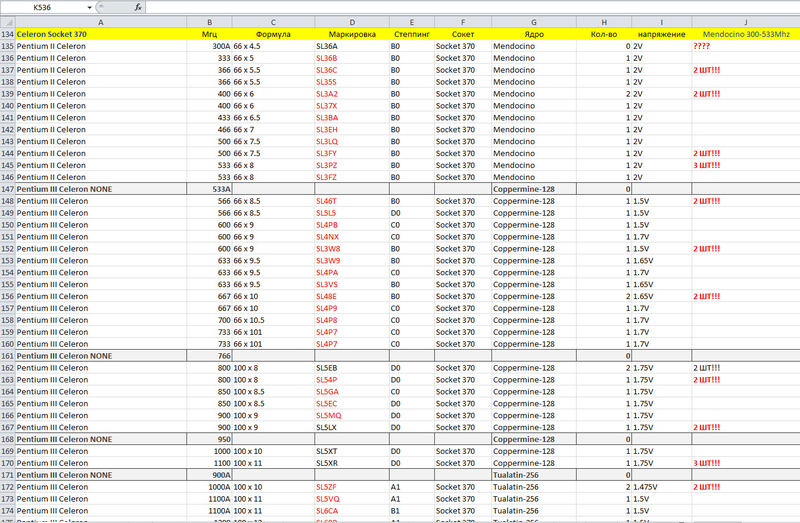Screen dimensions: 800x523
Task: Click the SL6CA marking cell
Action: (x=352, y=511)
